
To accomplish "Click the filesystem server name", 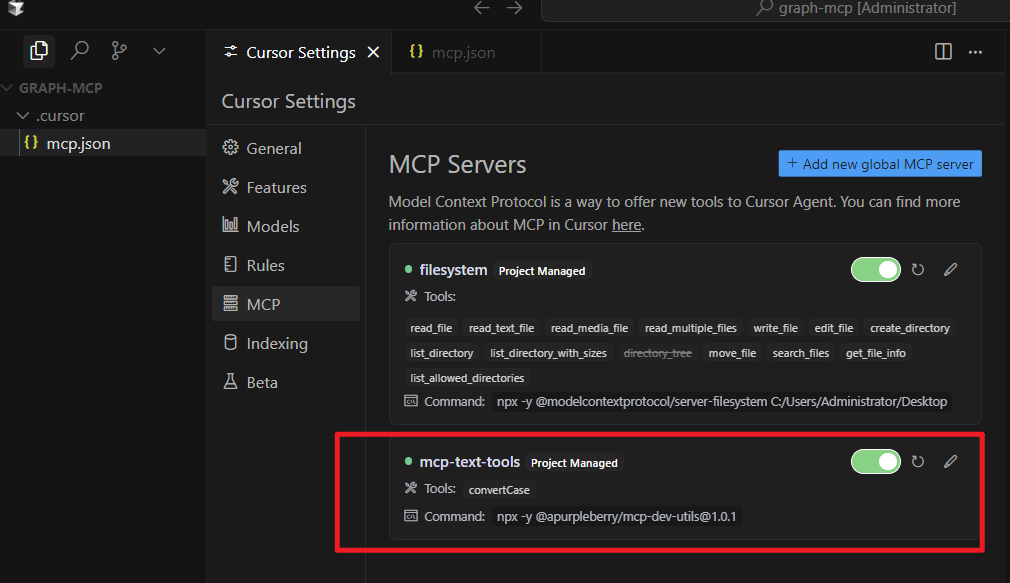I will [x=453, y=270].
